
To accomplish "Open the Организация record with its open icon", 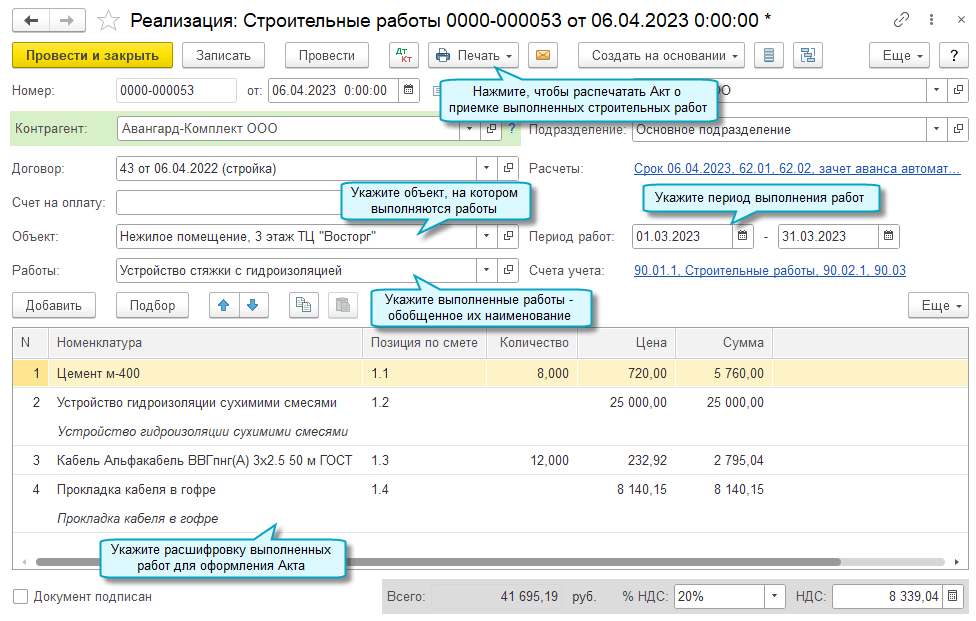I will (958, 90).
